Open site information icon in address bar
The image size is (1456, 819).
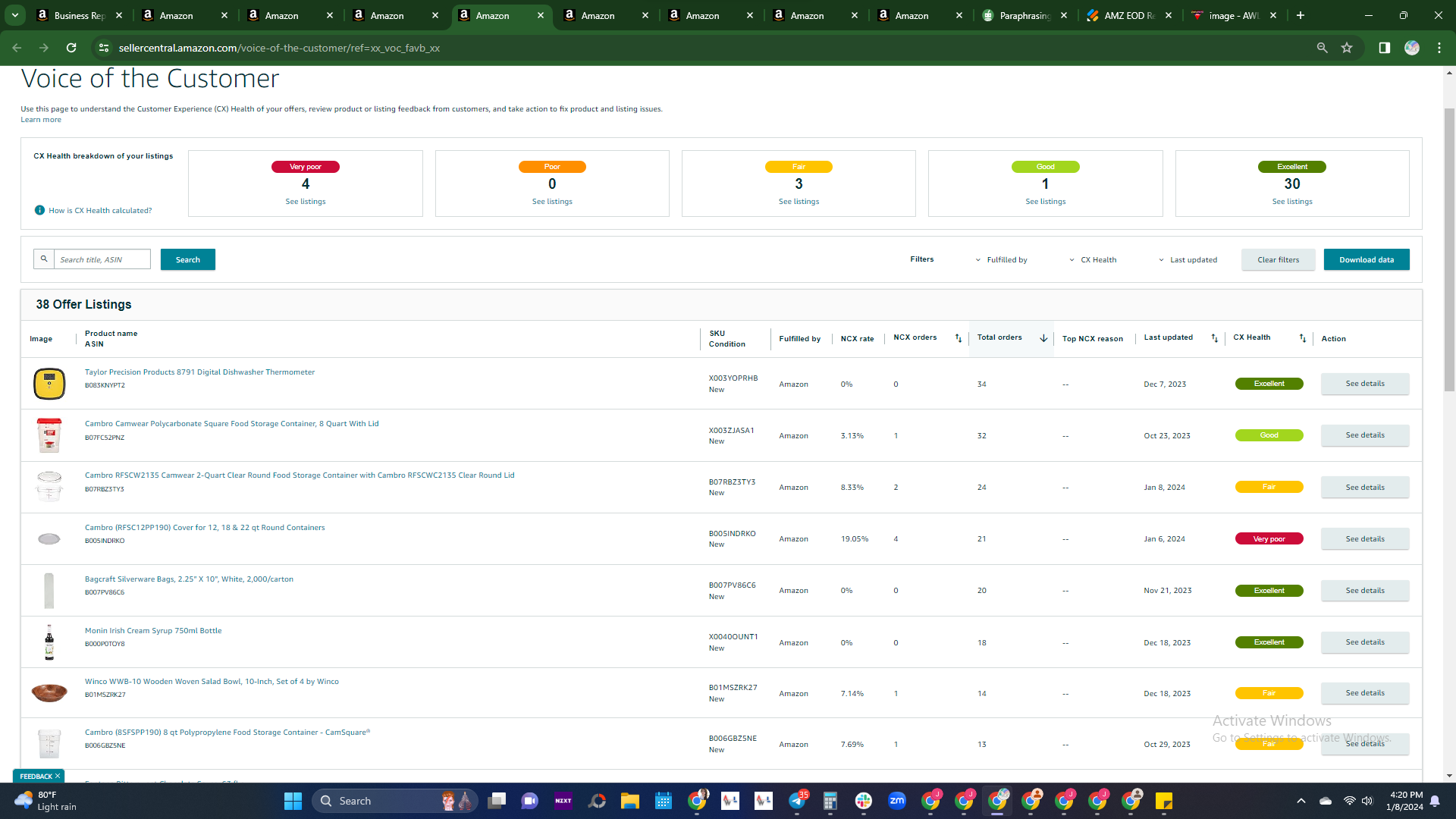104,48
